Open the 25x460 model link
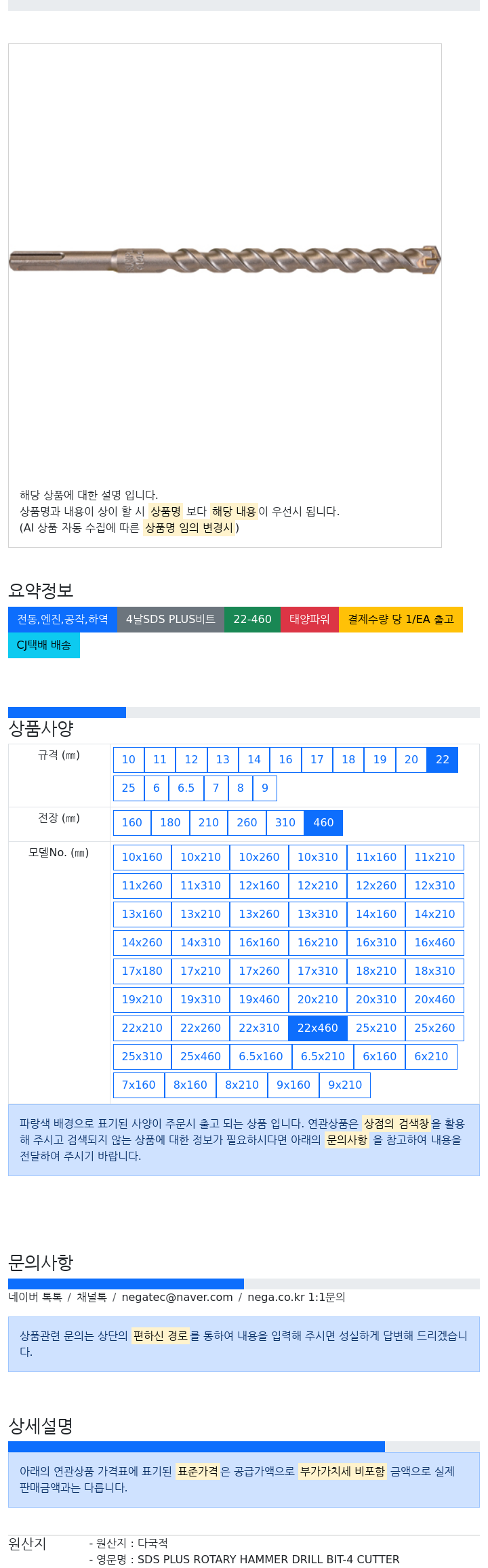The height and width of the screenshot is (1568, 488). 200,1056
